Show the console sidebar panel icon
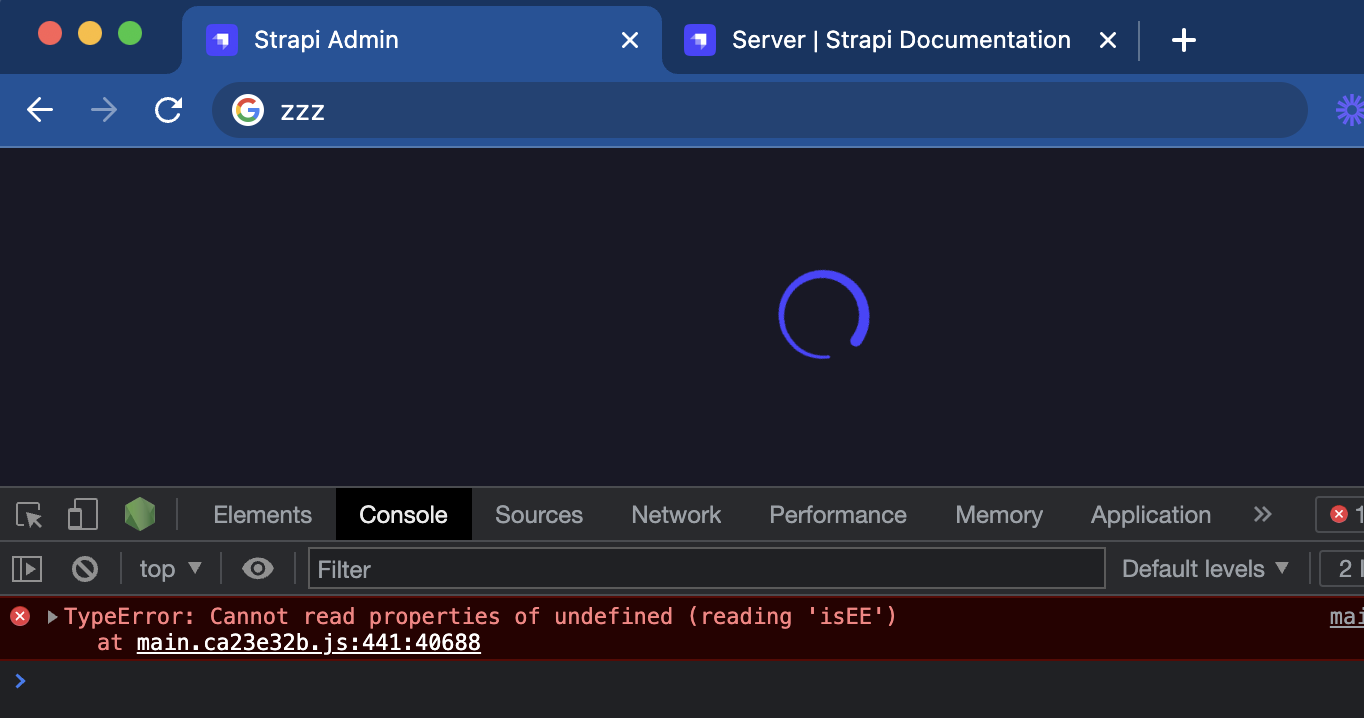The height and width of the screenshot is (718, 1364). tap(27, 568)
